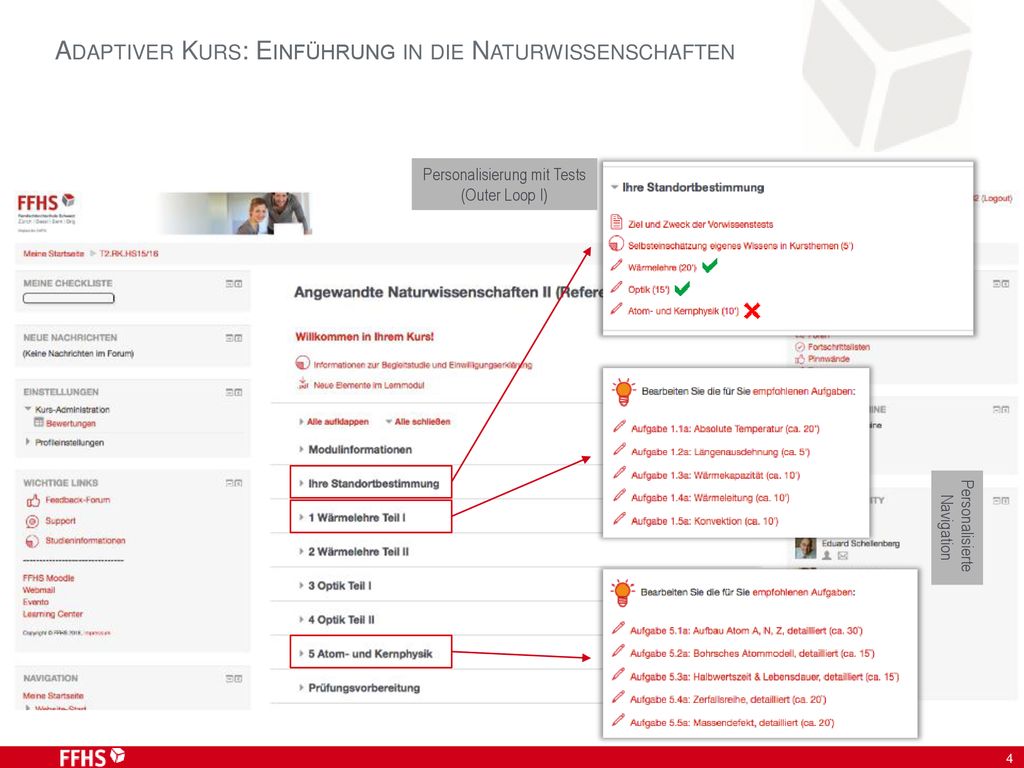Click the pencil icon for Aufgabe 5.2a

click(x=618, y=651)
